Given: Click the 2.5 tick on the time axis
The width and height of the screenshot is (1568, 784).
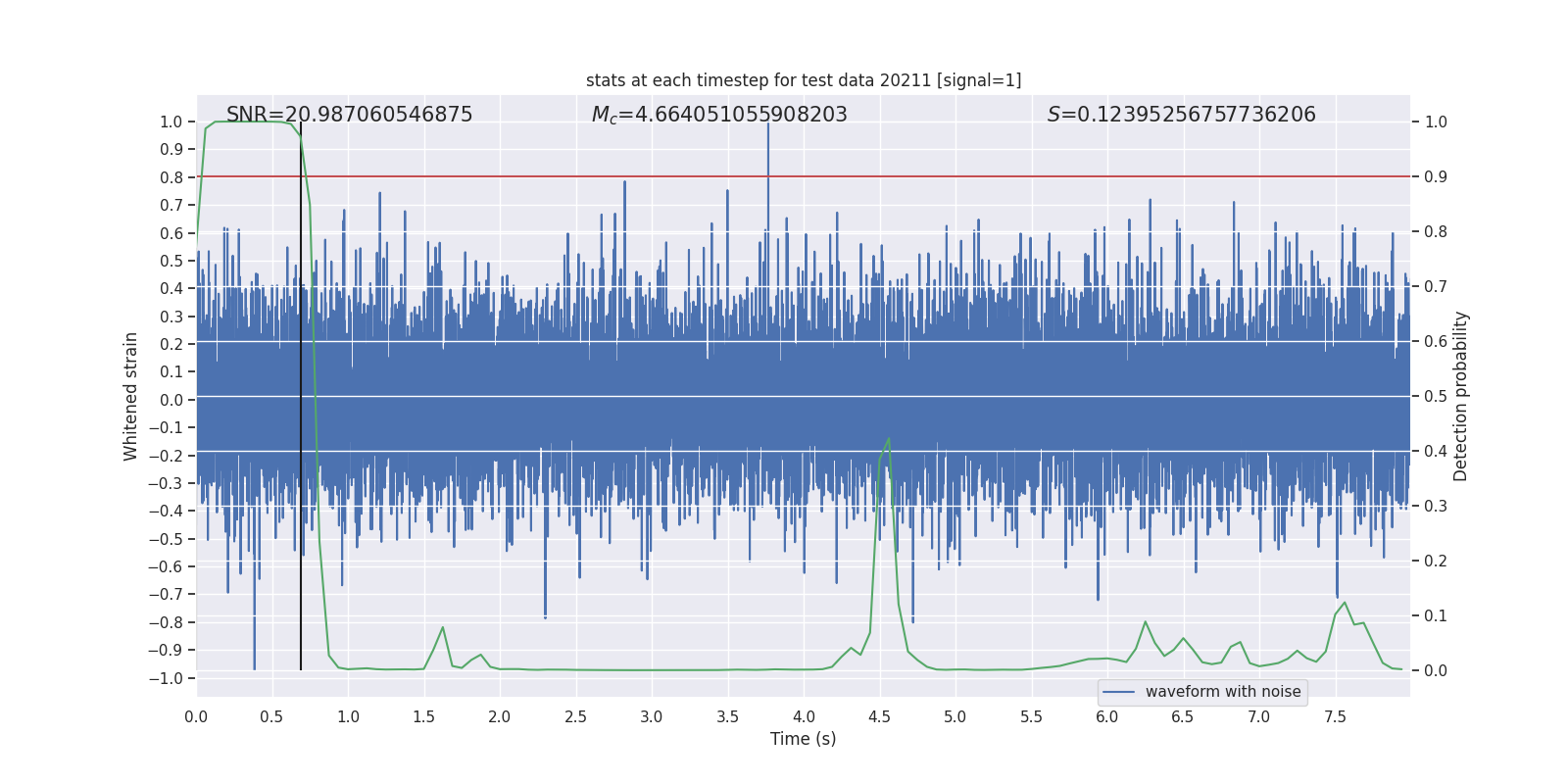Looking at the screenshot, I should (x=575, y=716).
